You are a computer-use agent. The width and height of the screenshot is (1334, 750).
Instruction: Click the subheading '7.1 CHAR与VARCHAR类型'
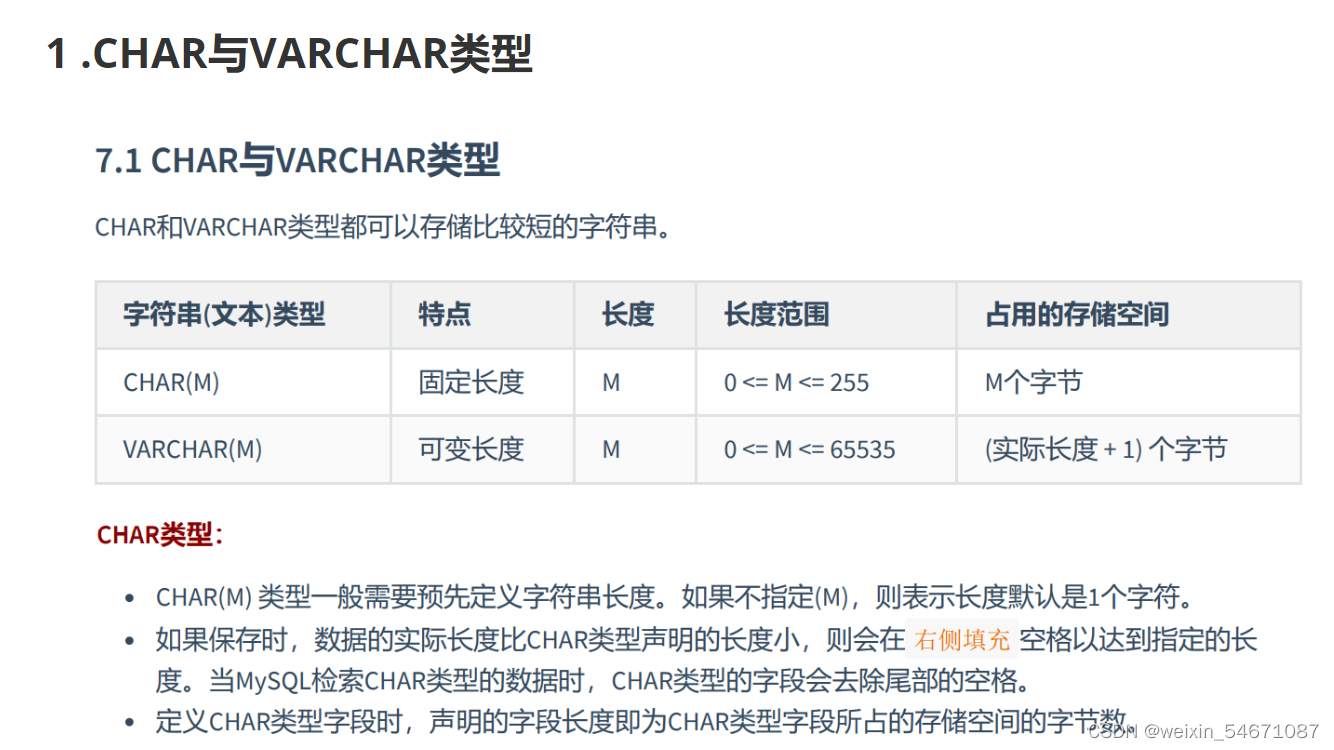tap(297, 160)
